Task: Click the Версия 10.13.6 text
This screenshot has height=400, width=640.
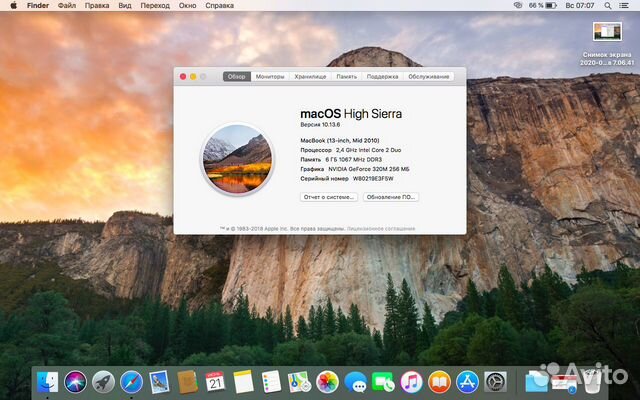Action: pos(320,124)
